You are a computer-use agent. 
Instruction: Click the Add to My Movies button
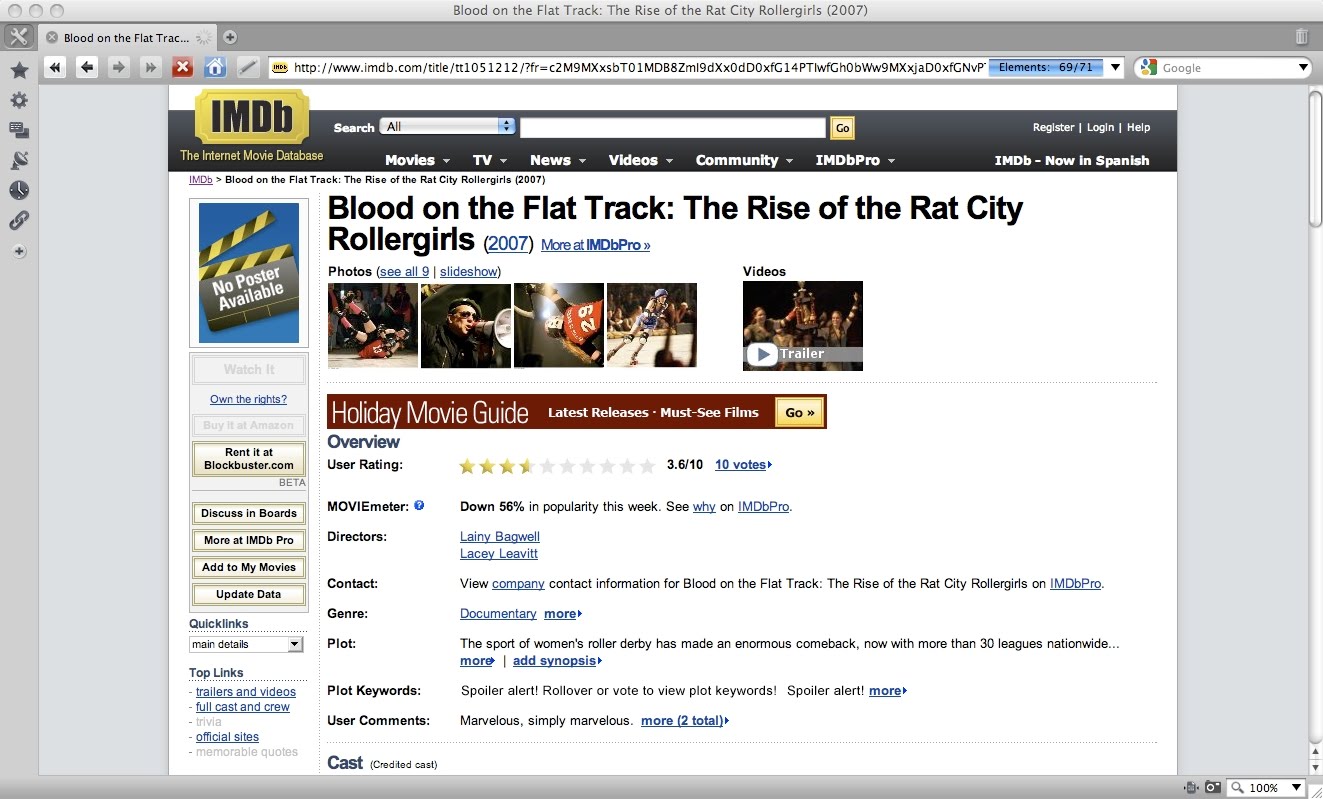[x=249, y=567]
